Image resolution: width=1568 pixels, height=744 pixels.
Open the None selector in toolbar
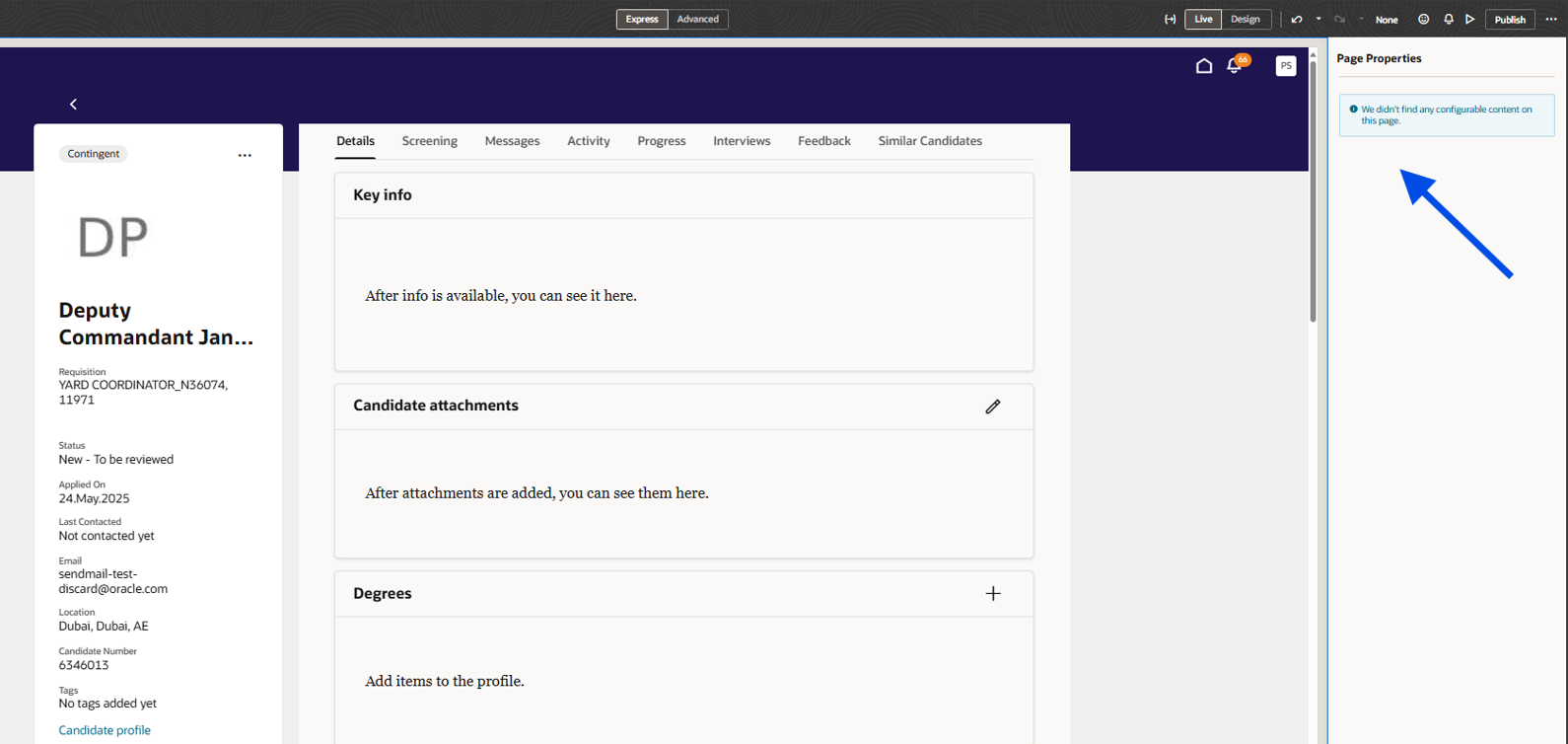pos(1387,20)
